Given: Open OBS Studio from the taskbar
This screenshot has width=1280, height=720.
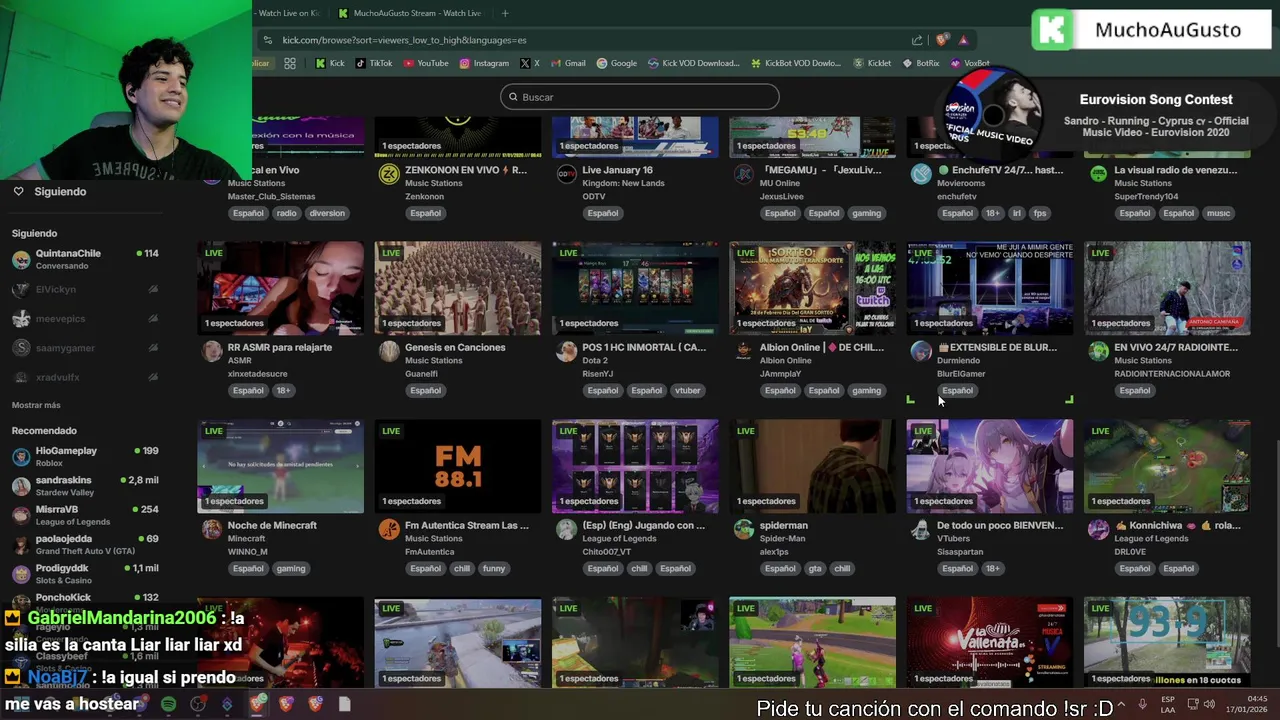Looking at the screenshot, I should click(x=198, y=704).
